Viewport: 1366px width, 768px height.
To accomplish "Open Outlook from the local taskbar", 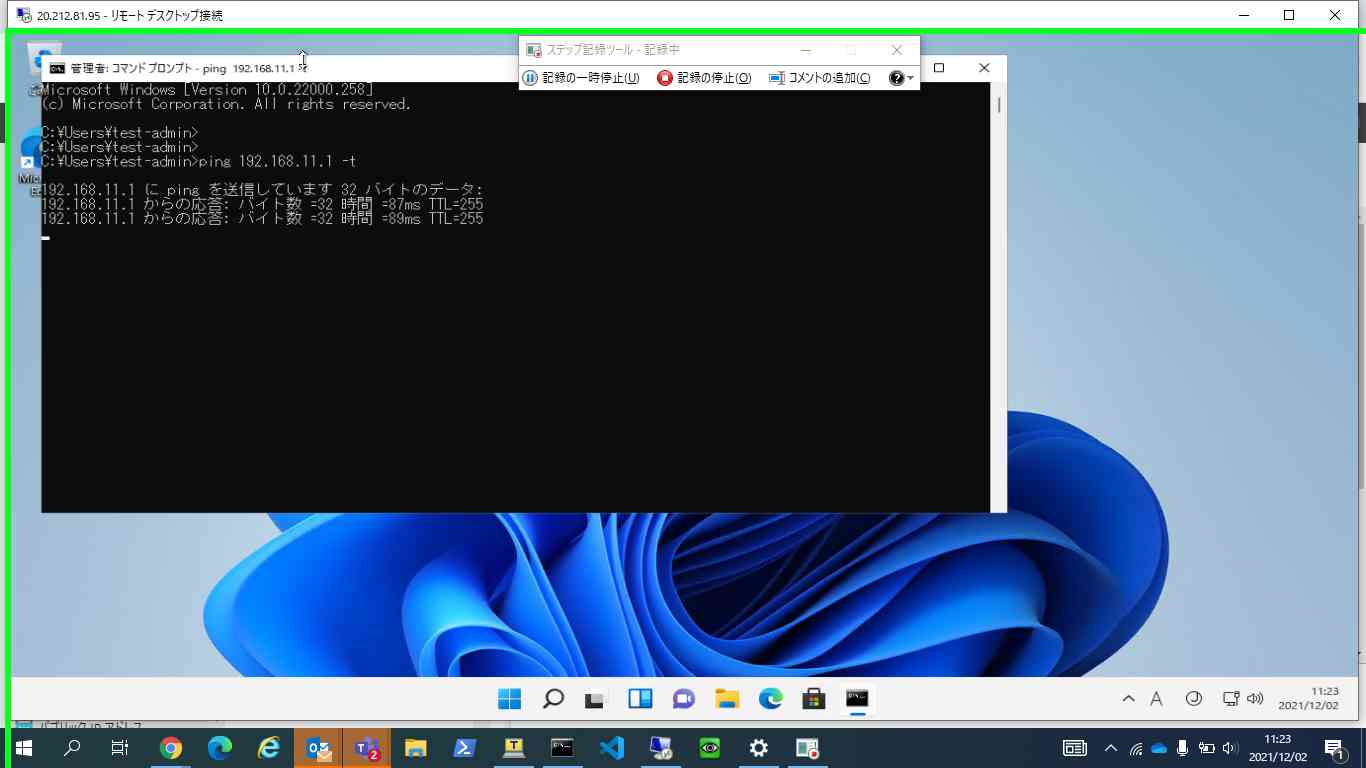I will (318, 748).
